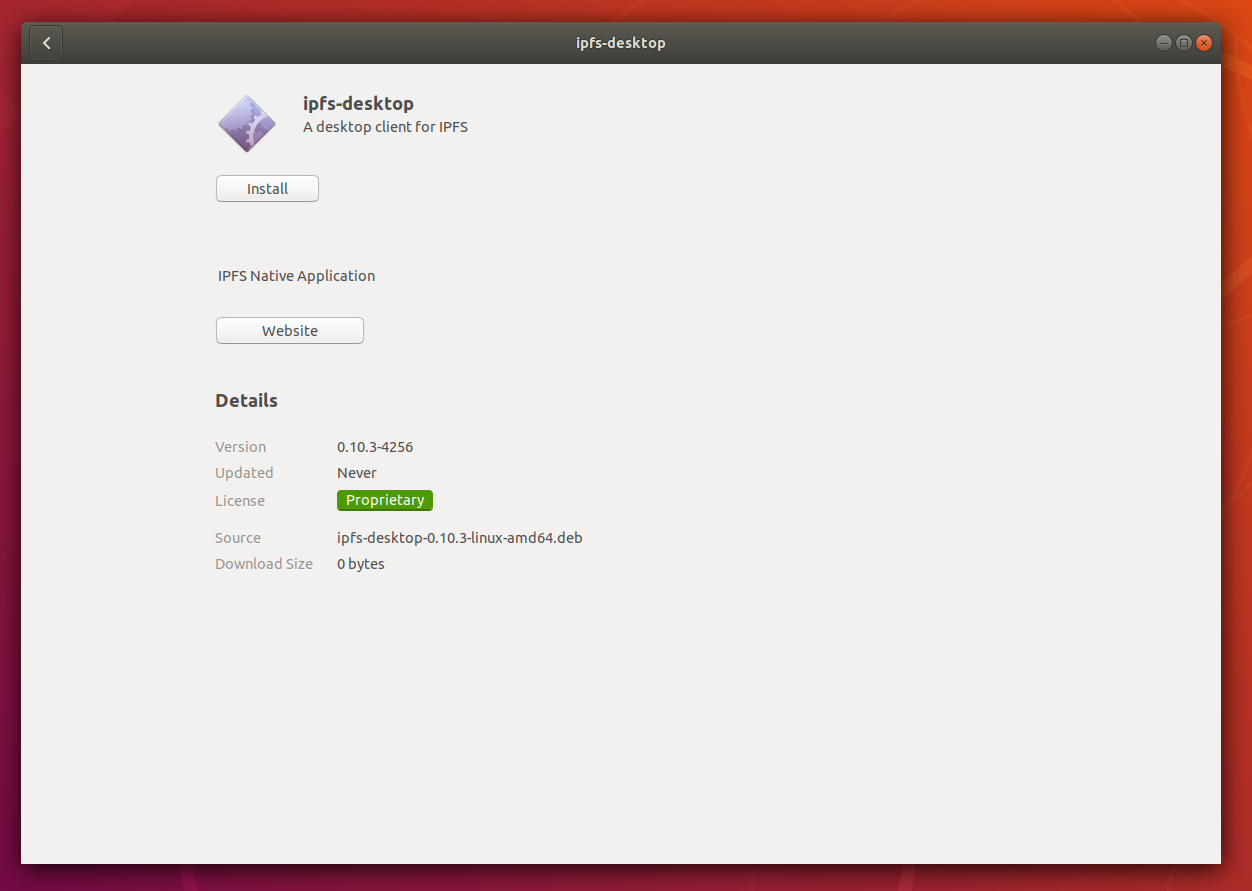Install the ipfs-desktop application
Viewport: 1252px width, 891px height.
(x=267, y=188)
